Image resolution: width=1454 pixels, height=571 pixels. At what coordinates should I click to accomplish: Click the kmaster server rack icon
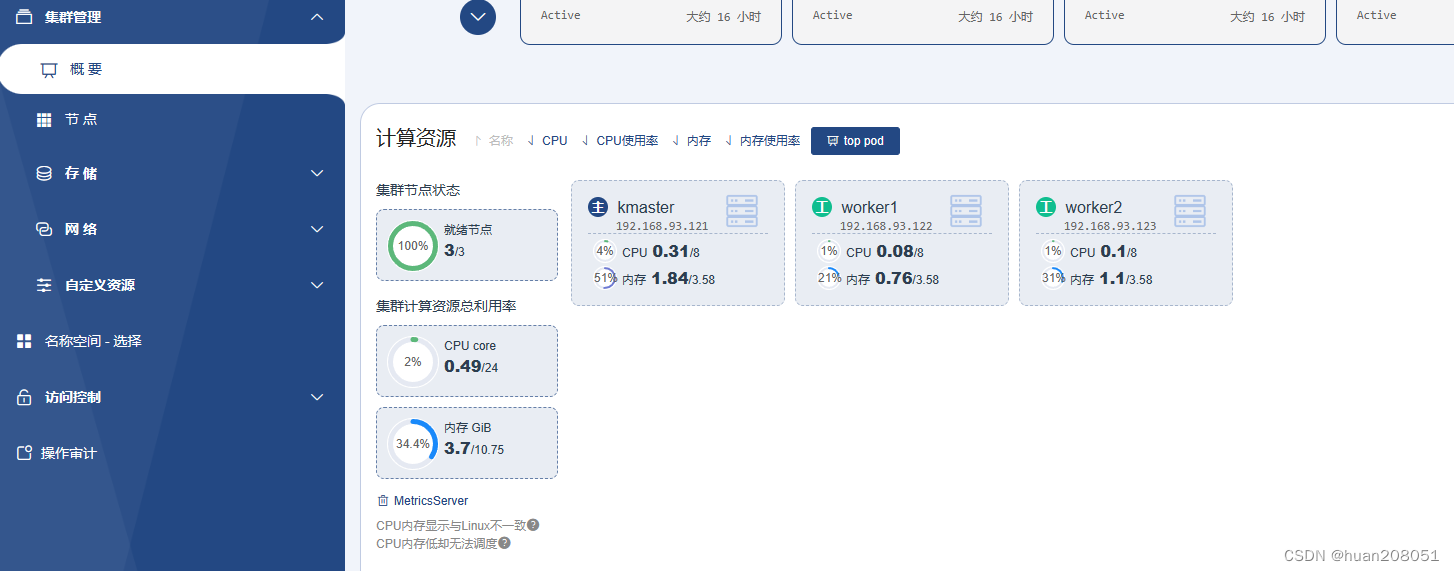tap(742, 211)
